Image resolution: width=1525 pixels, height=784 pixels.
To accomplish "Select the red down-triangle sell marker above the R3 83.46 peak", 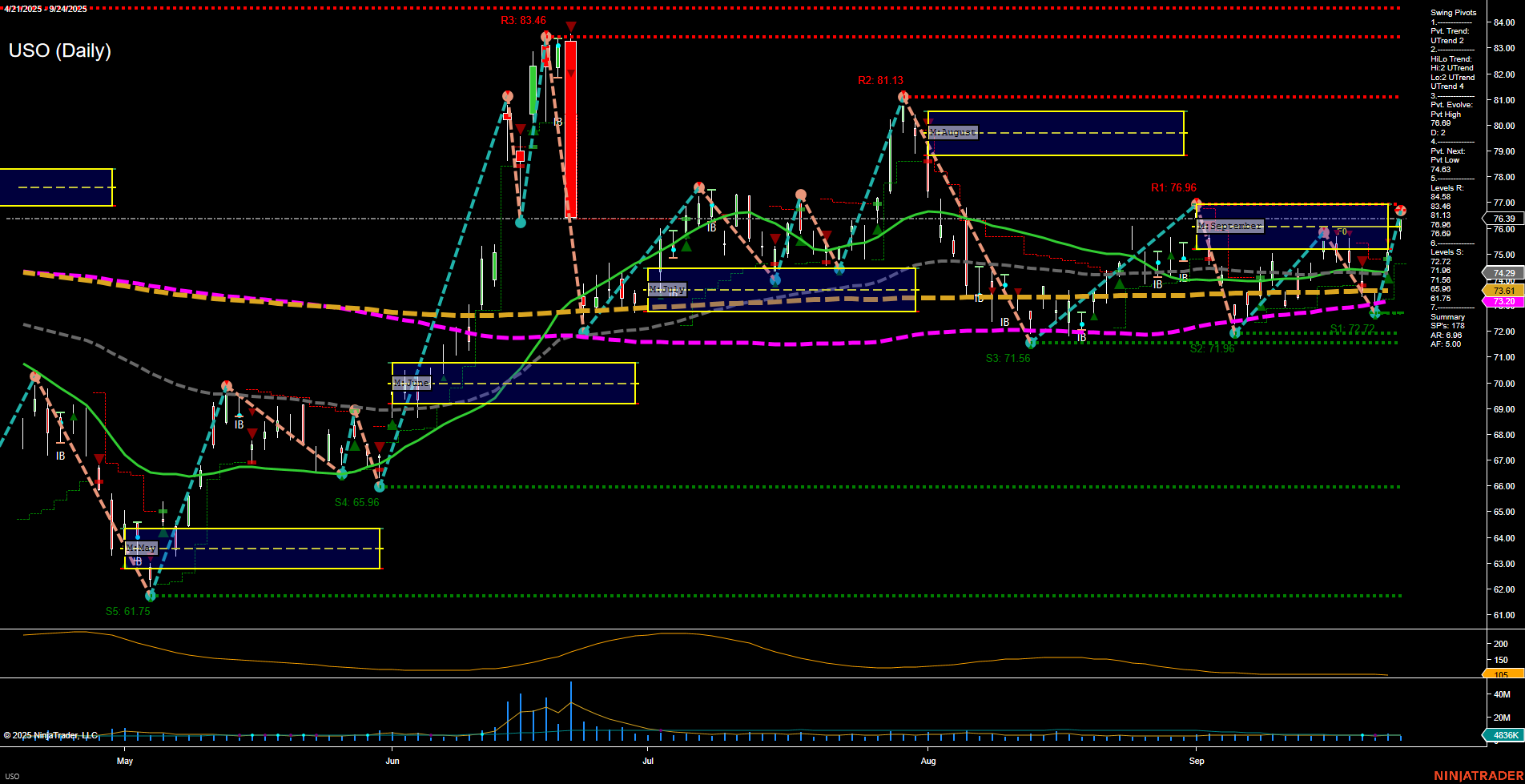I will (569, 26).
